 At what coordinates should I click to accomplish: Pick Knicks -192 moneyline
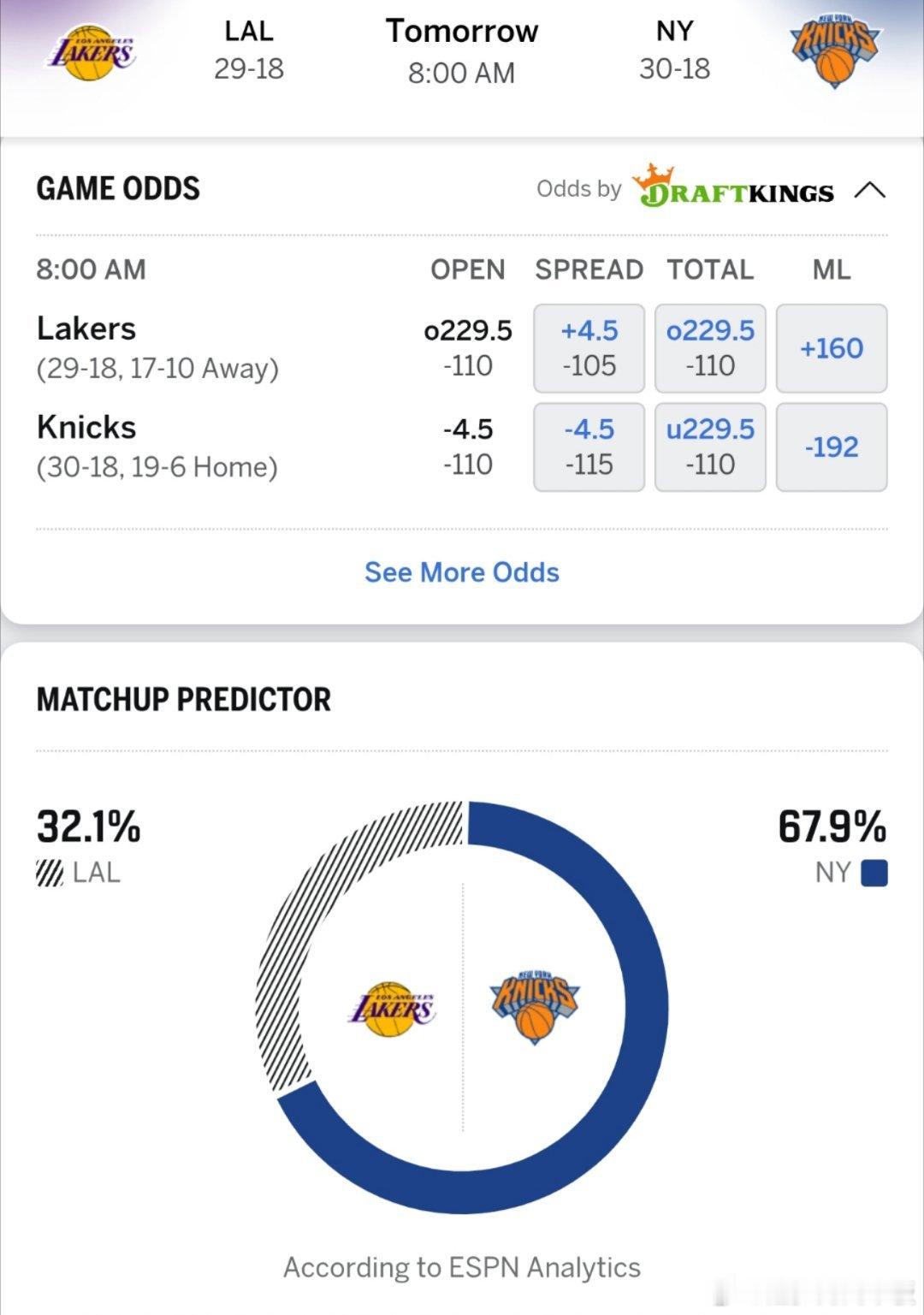click(831, 447)
